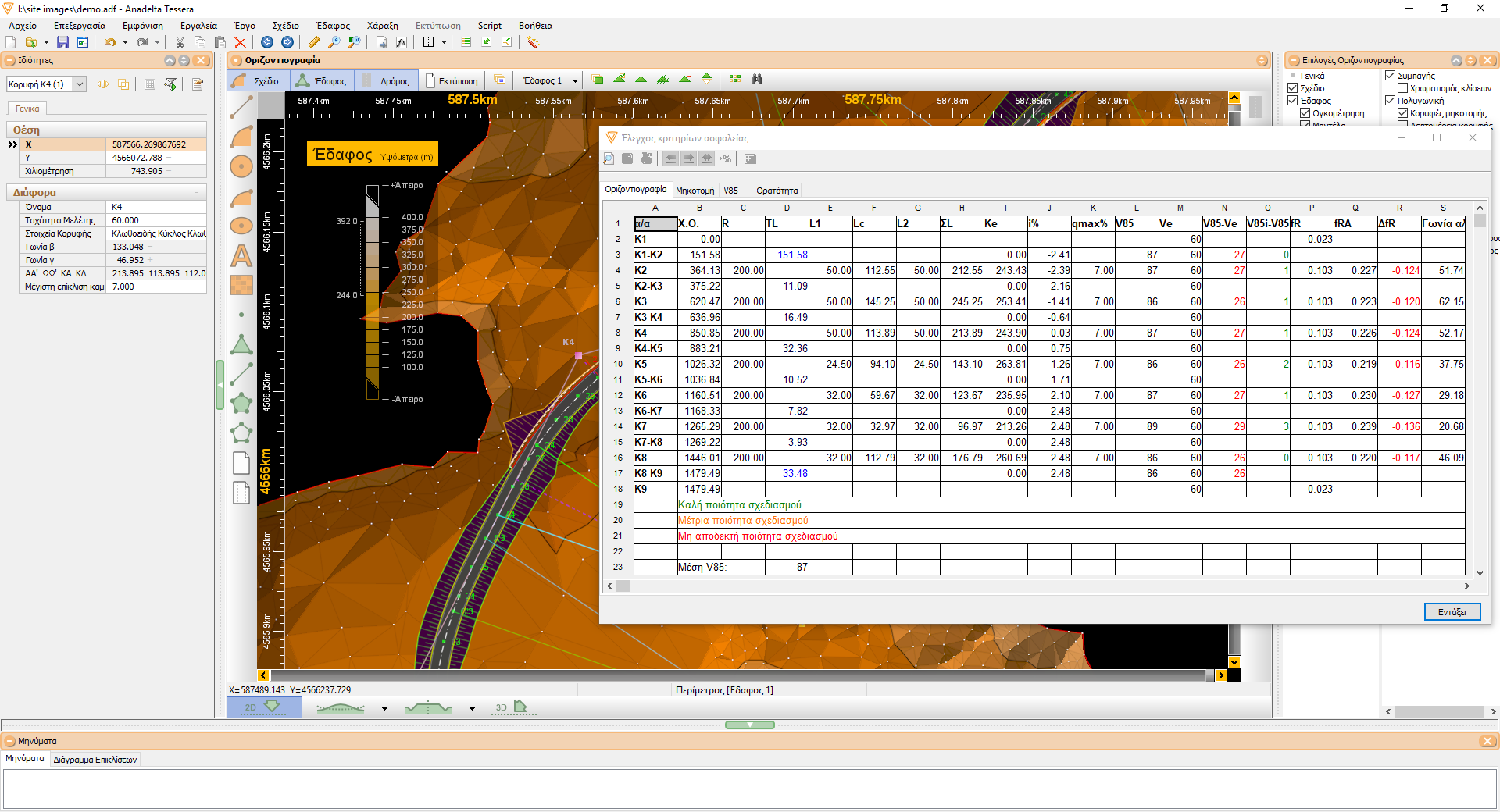Click the Undo arrow icon
The width and height of the screenshot is (1500, 812).
109,42
